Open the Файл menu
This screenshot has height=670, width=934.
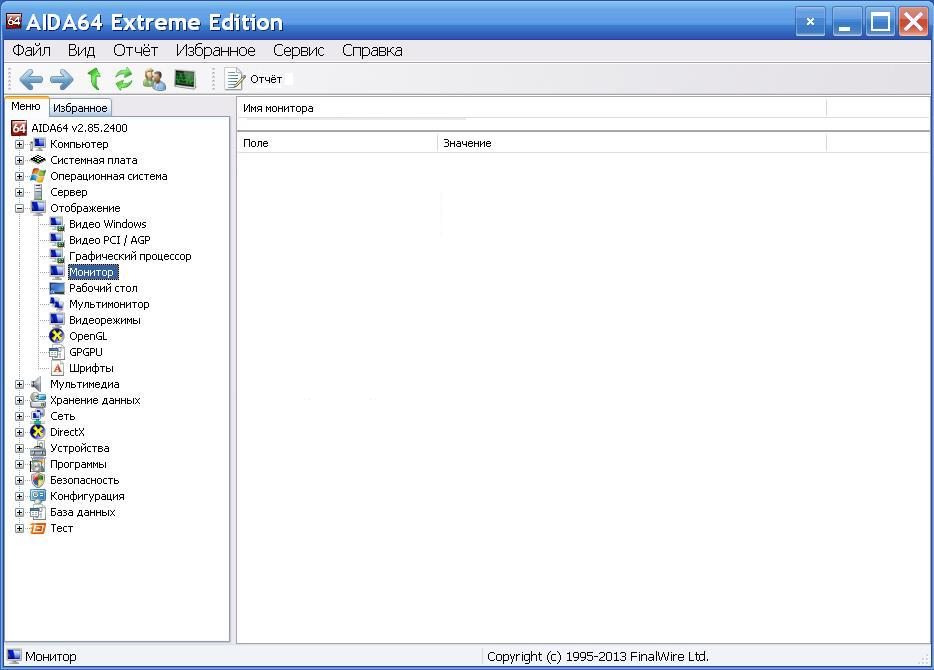32,51
